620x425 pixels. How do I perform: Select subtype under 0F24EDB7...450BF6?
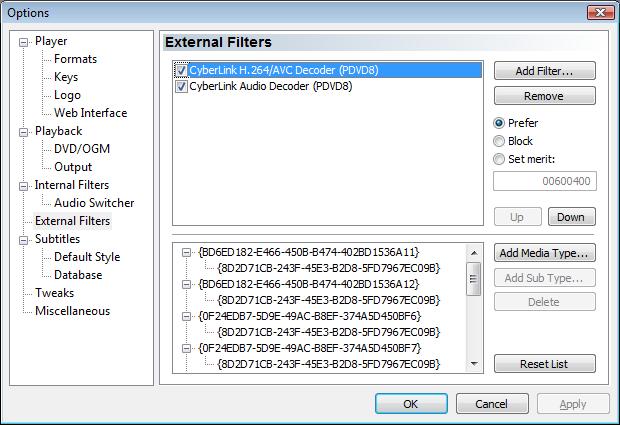point(329,332)
